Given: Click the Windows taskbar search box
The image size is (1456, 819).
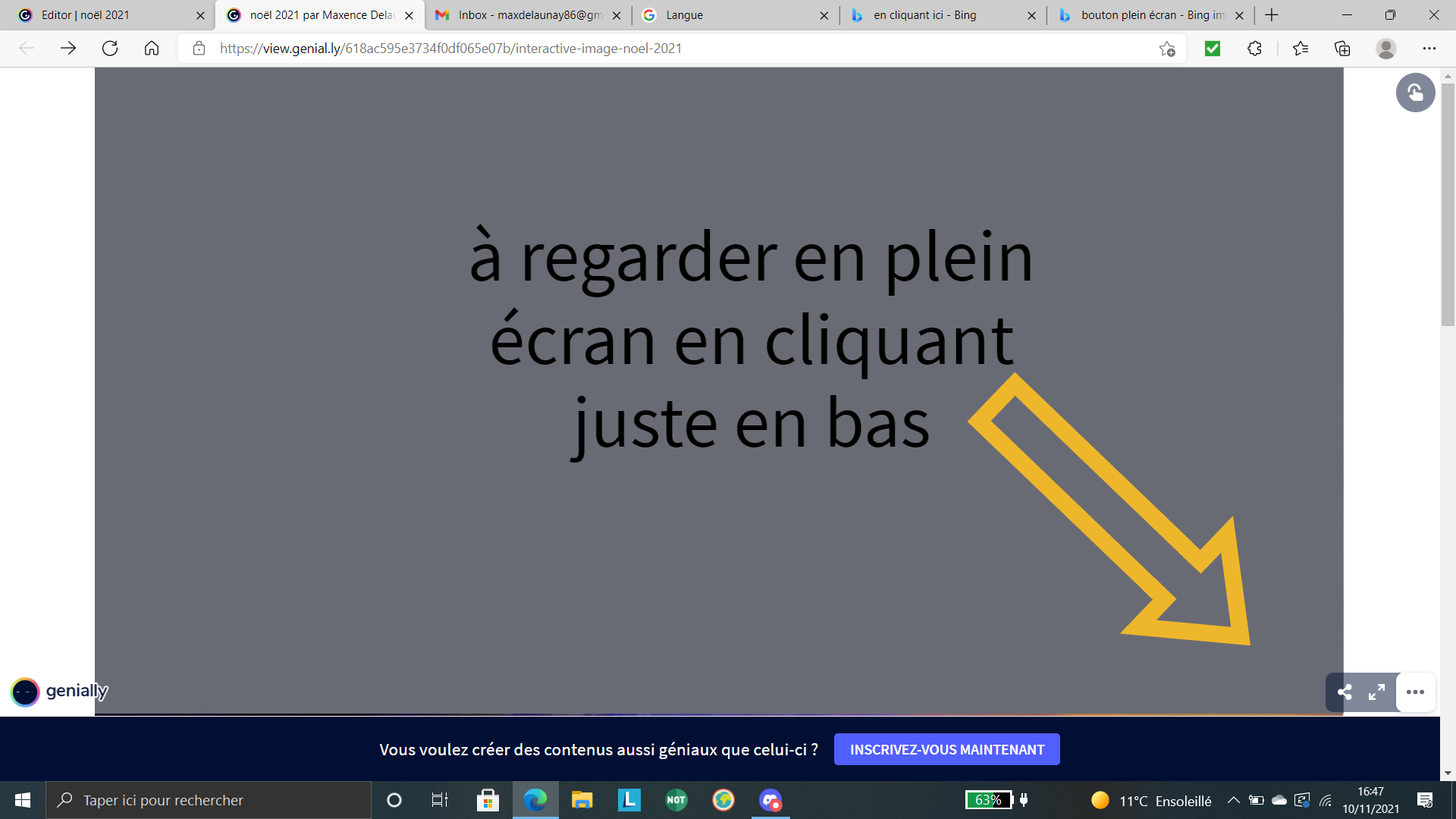Looking at the screenshot, I should pyautogui.click(x=209, y=800).
